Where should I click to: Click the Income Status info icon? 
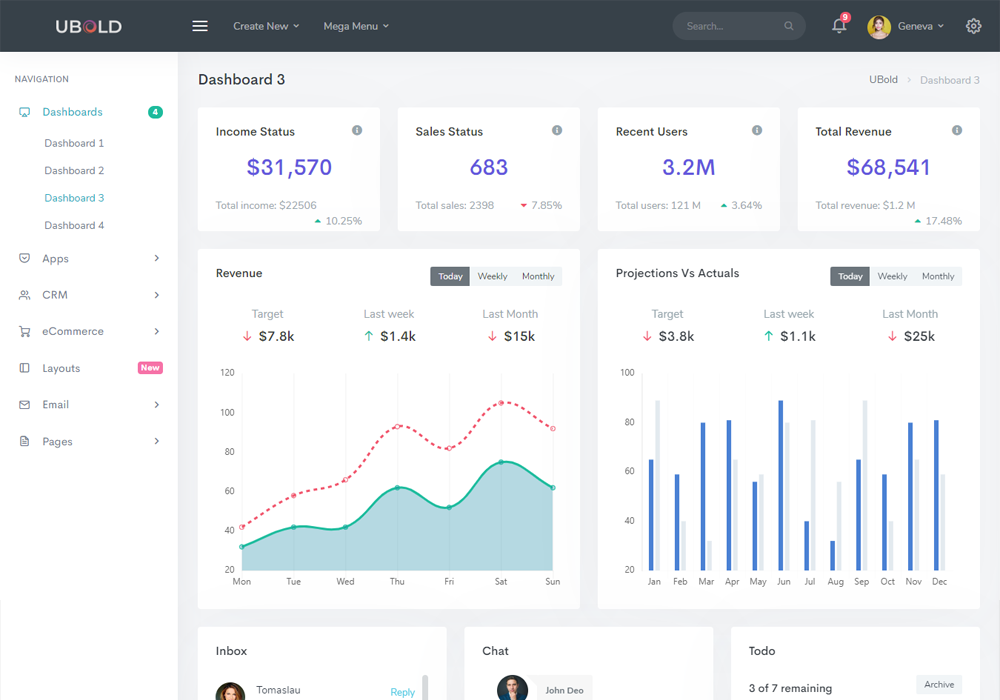pos(357,131)
